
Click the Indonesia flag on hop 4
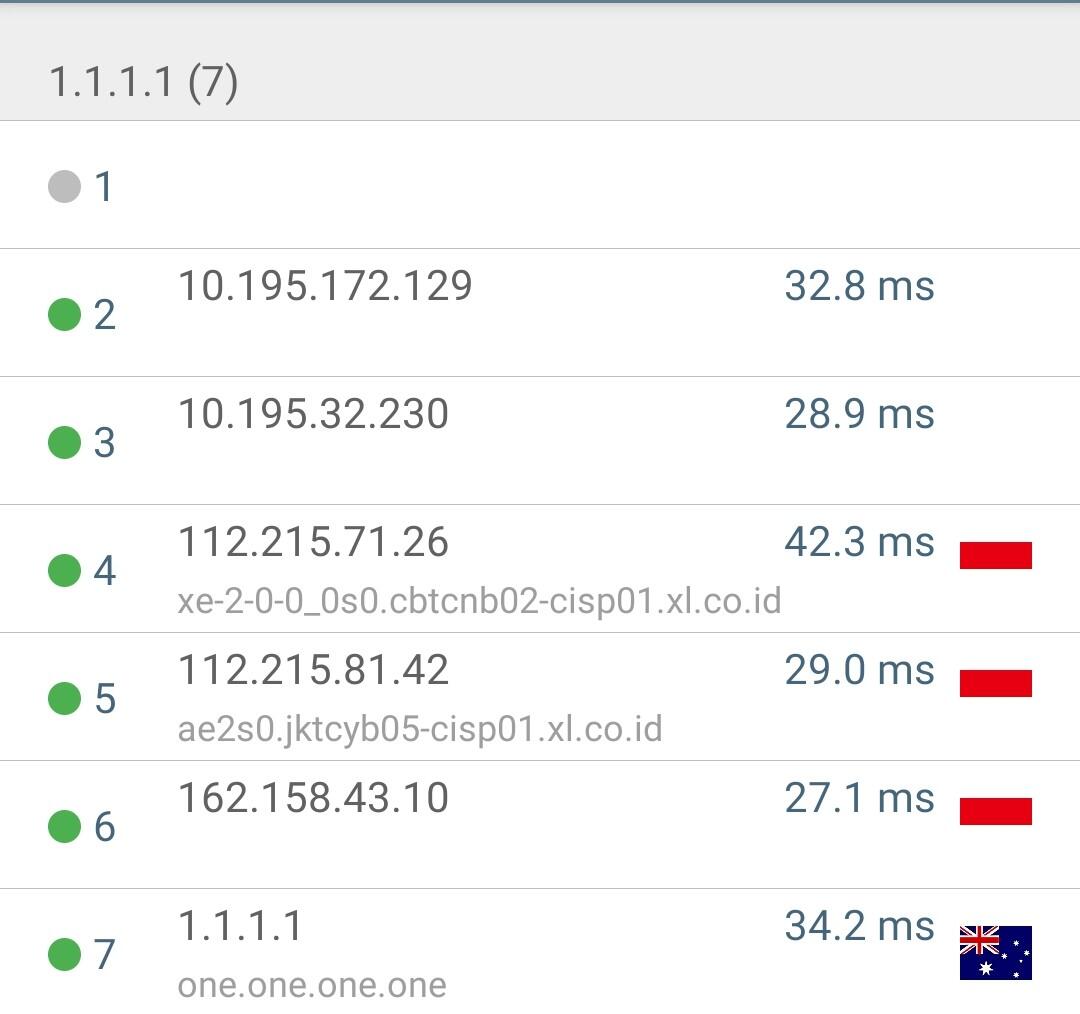[995, 555]
